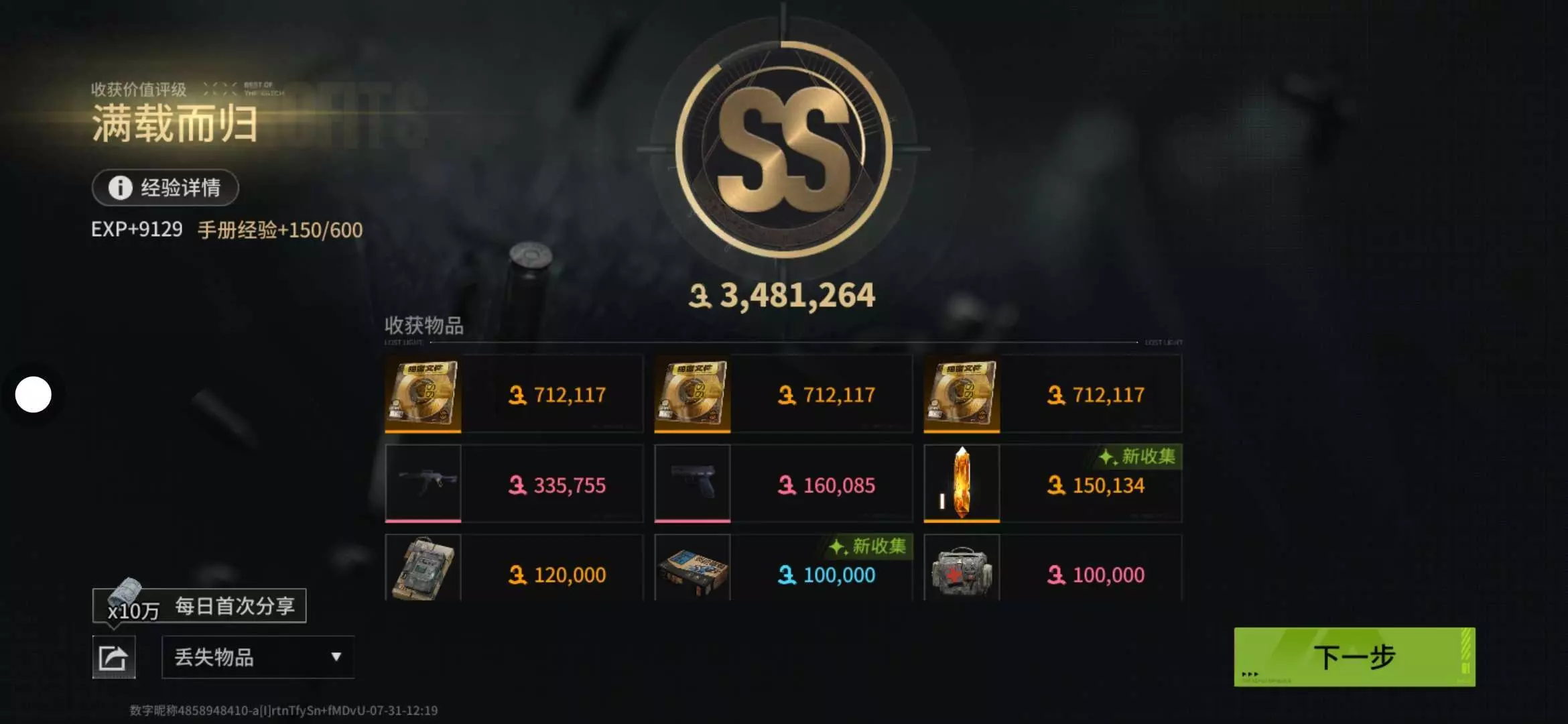
Task: Select the third gold disc item thumbnail
Action: tap(962, 394)
